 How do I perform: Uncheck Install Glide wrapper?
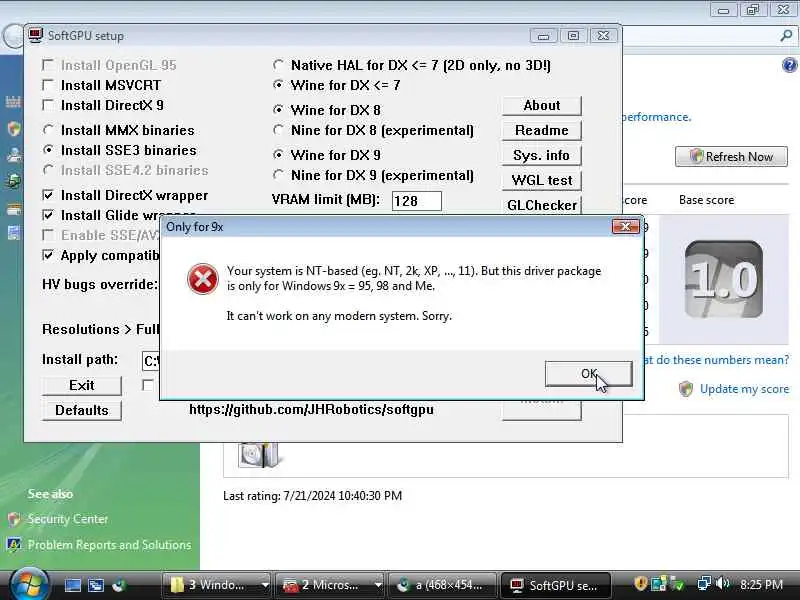pos(48,215)
